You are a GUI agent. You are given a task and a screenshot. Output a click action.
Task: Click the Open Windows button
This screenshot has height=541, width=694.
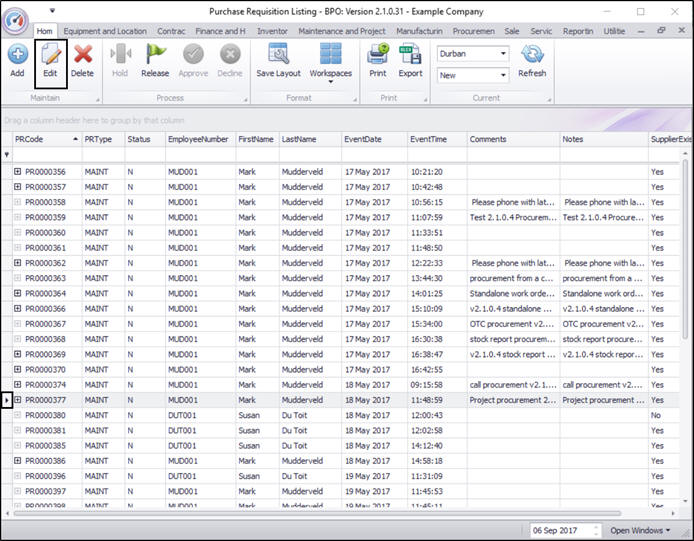tap(639, 530)
